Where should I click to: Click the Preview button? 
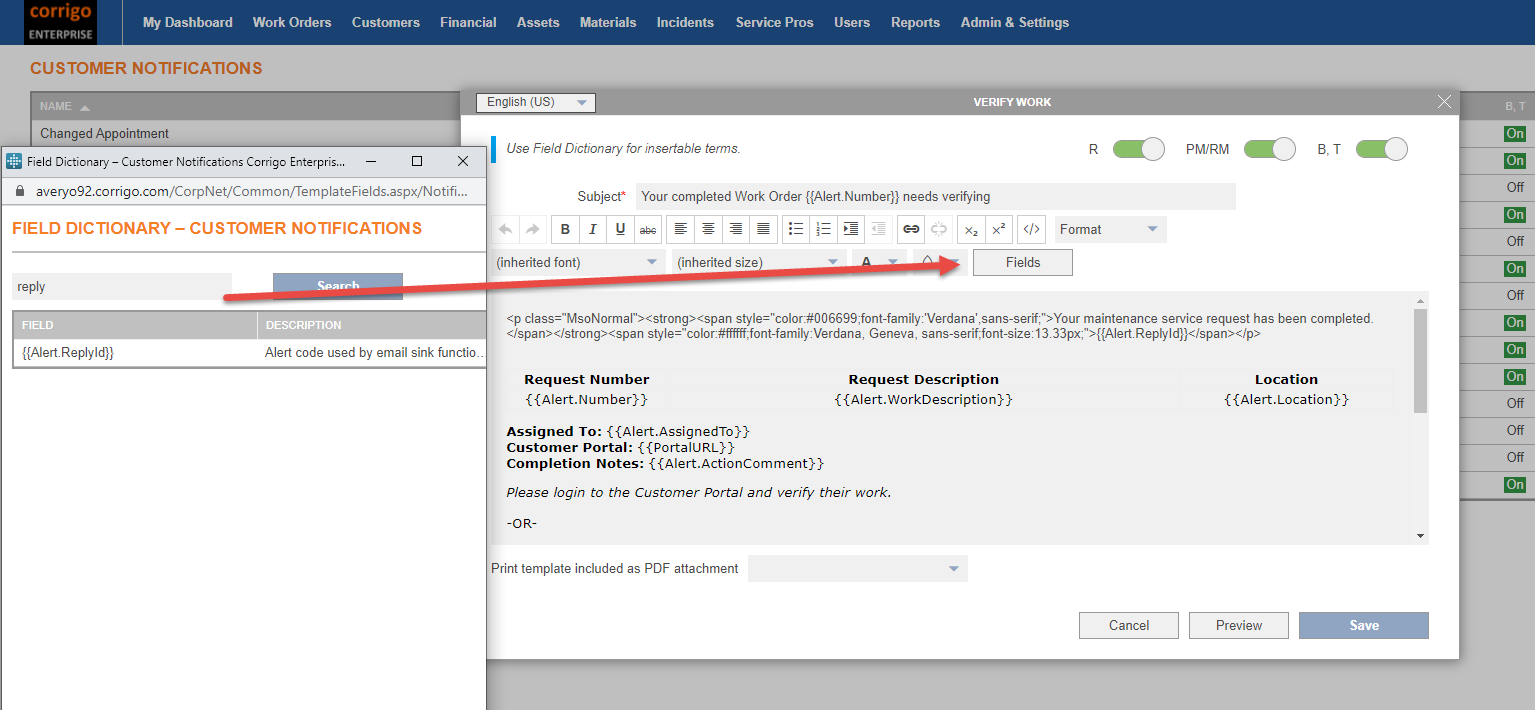1238,625
